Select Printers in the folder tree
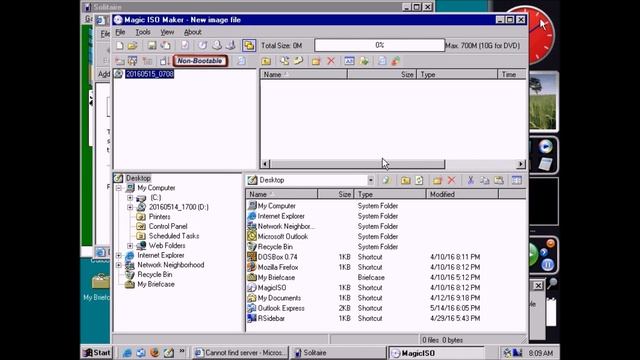Image resolution: width=640 pixels, height=360 pixels. click(159, 217)
